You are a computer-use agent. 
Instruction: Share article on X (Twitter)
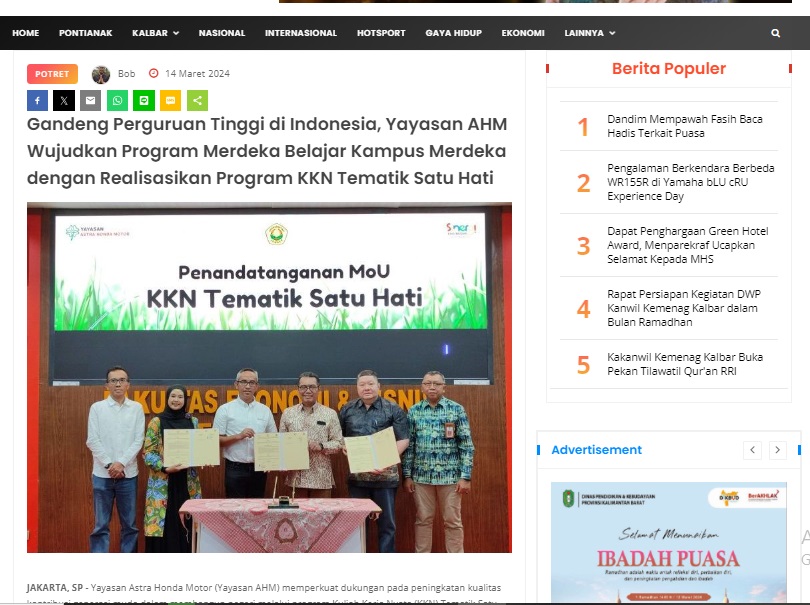coord(64,101)
